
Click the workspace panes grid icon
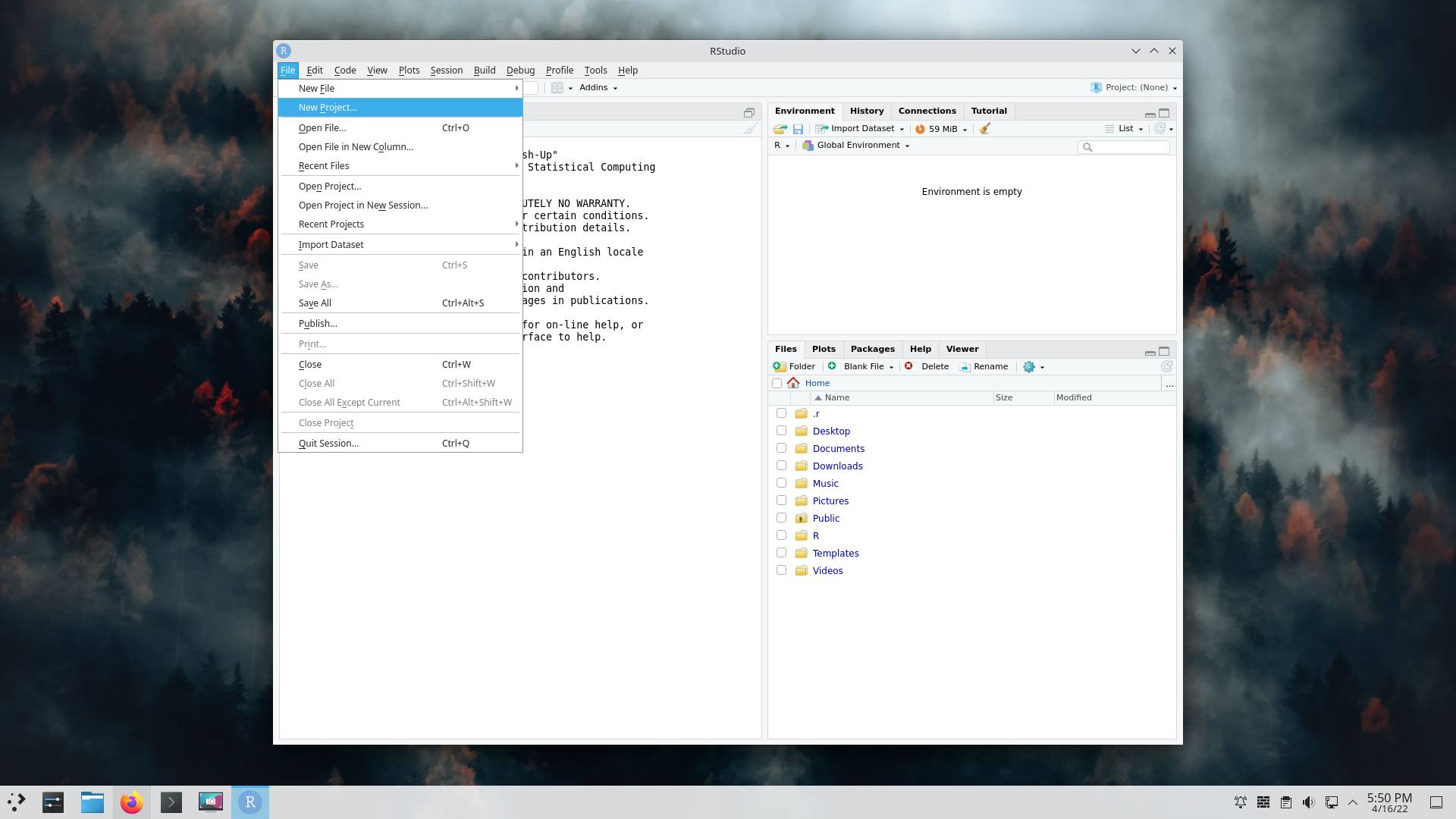(x=557, y=88)
